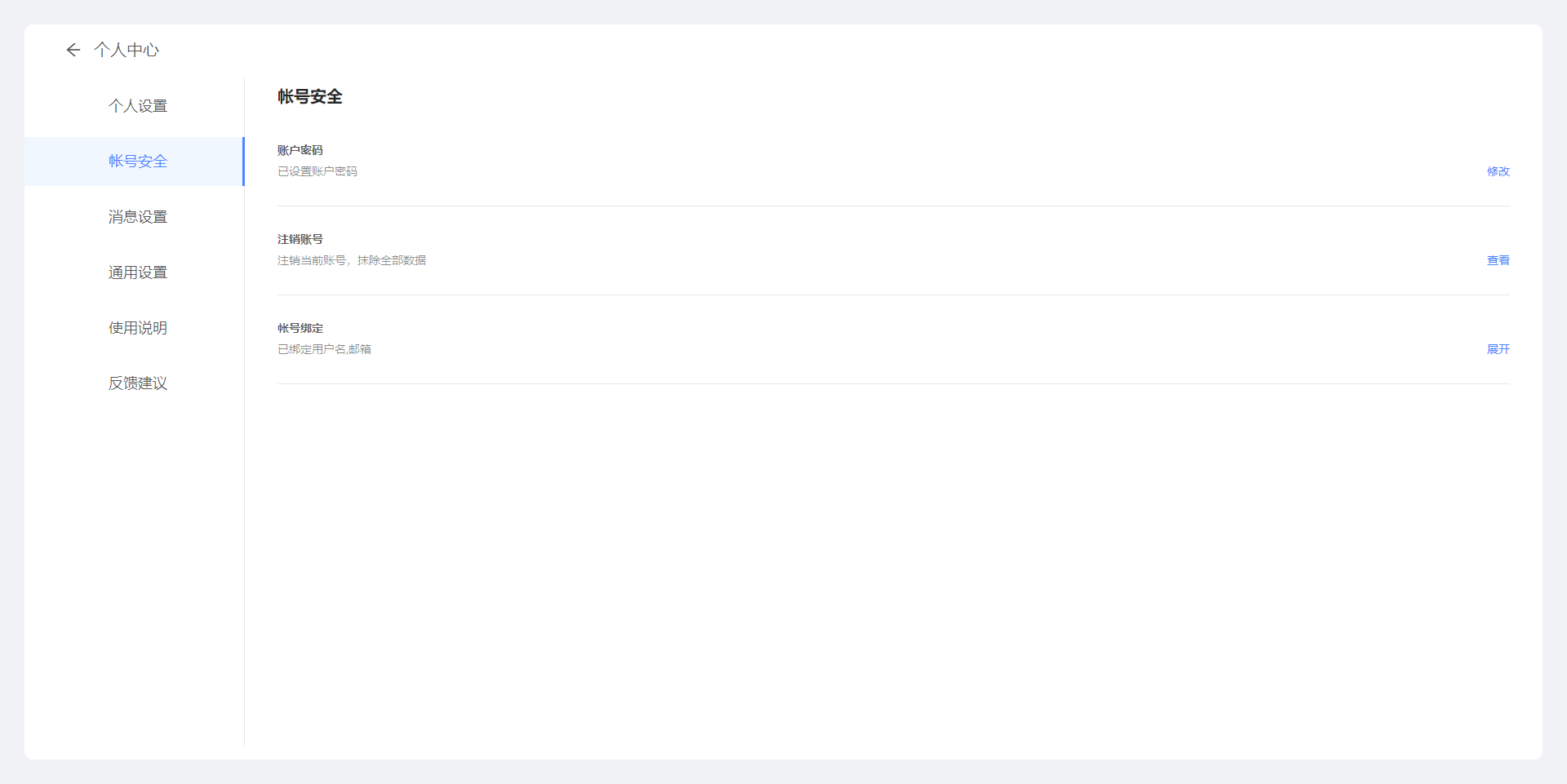The height and width of the screenshot is (784, 1567).
Task: Click the 个人中心 page title
Action: click(x=127, y=50)
